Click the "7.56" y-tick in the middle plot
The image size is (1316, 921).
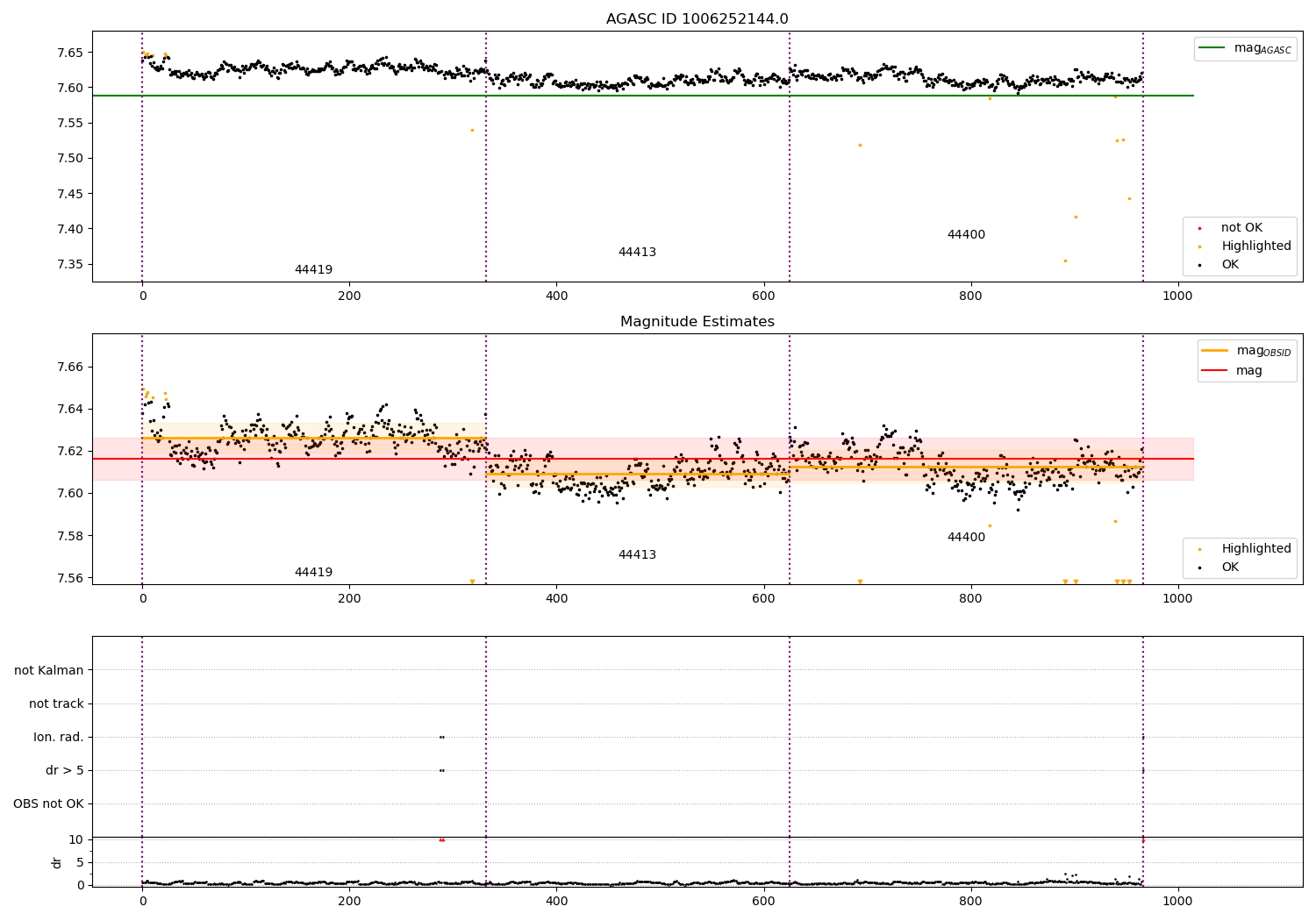pos(69,579)
